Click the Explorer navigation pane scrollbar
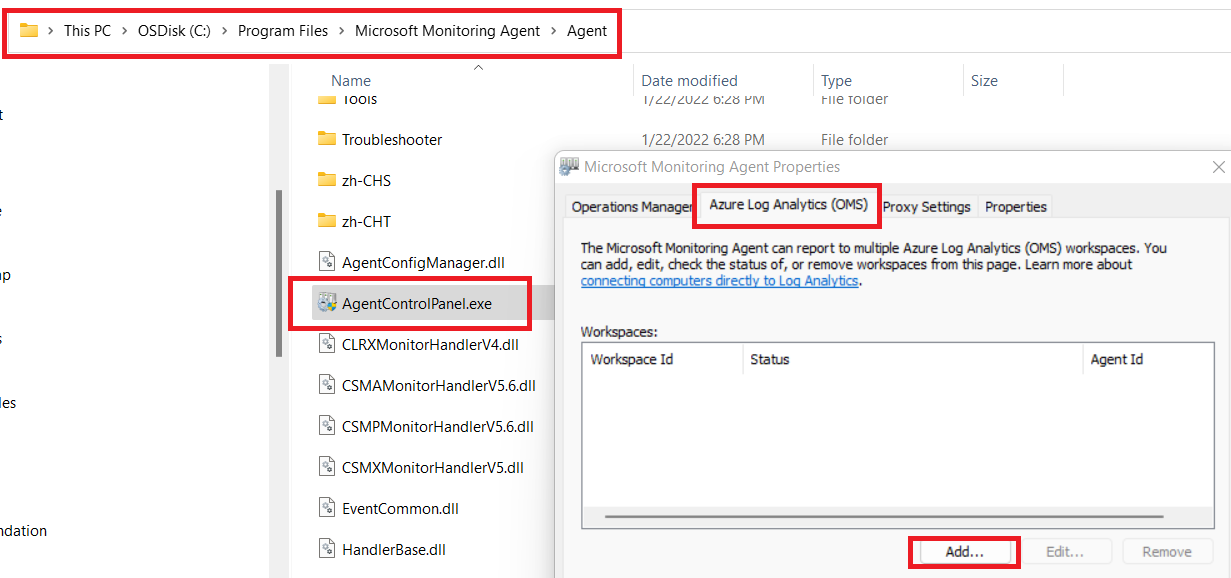 [x=280, y=273]
